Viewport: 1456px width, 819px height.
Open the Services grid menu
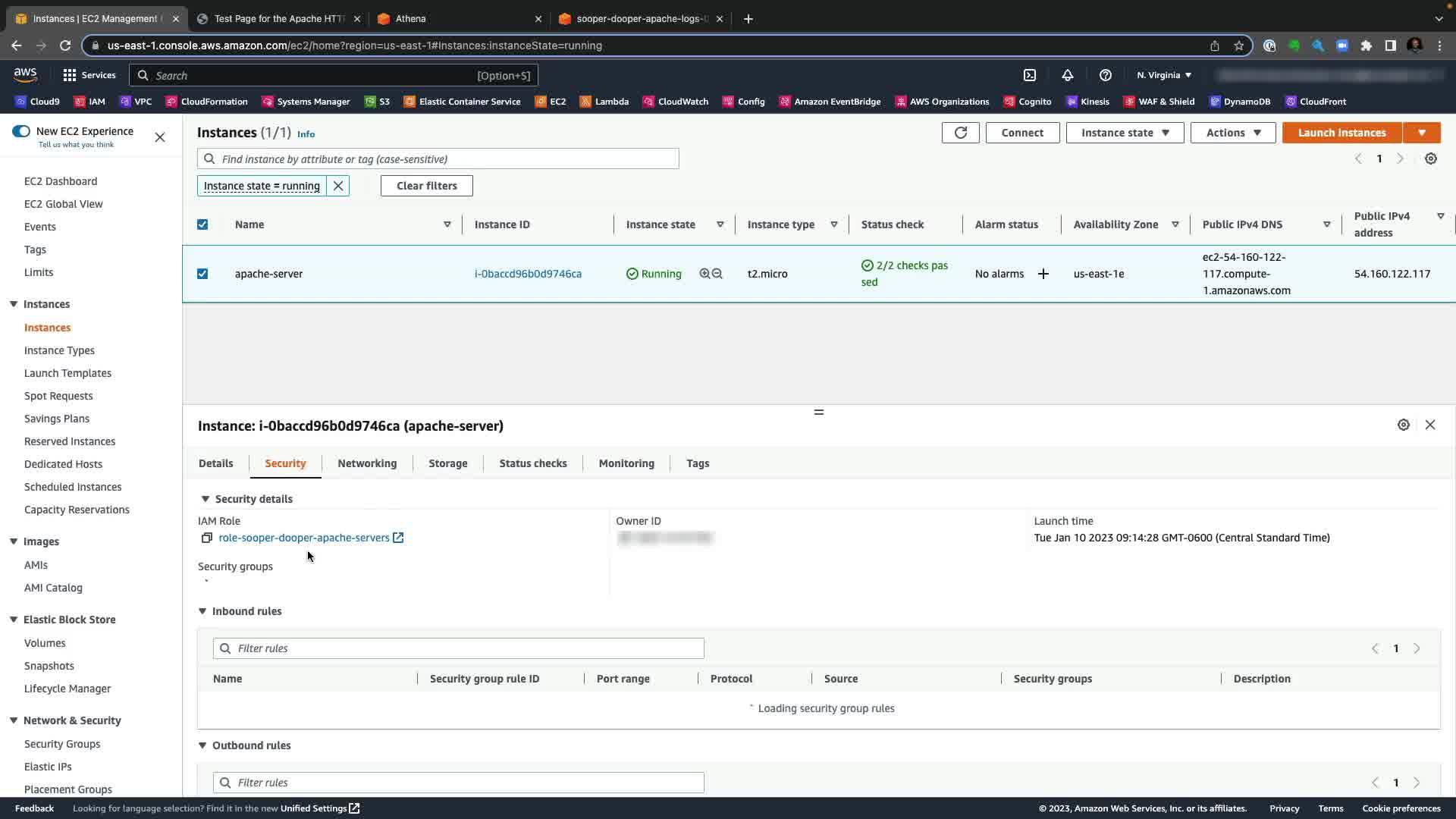(x=70, y=75)
